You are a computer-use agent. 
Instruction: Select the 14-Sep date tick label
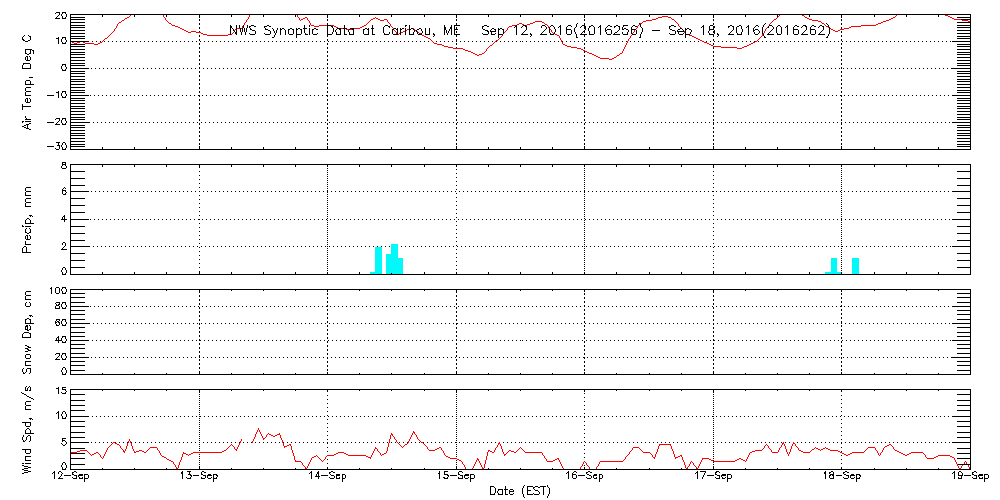tap(328, 477)
